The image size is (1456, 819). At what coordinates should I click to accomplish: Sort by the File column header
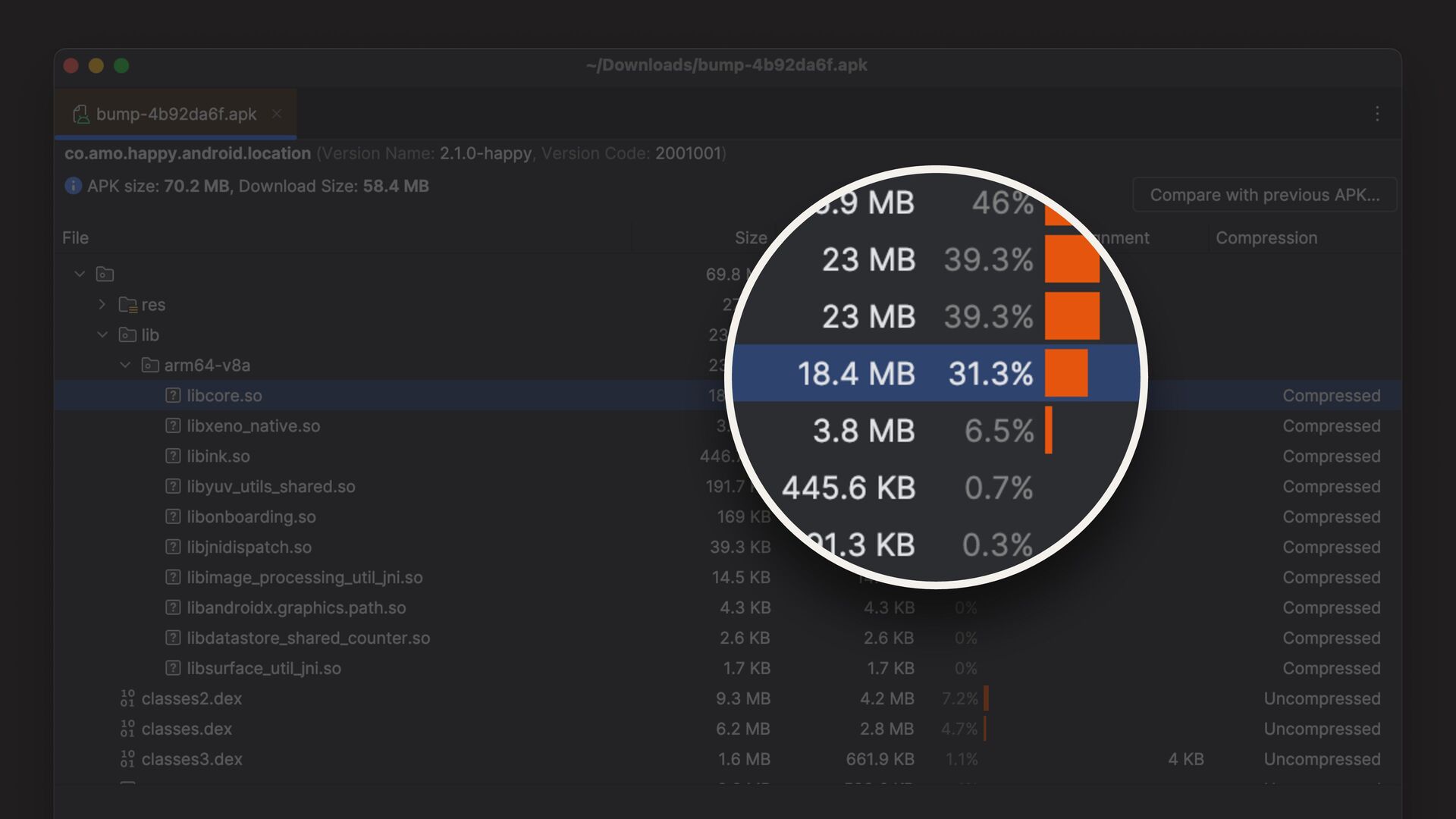coord(75,237)
